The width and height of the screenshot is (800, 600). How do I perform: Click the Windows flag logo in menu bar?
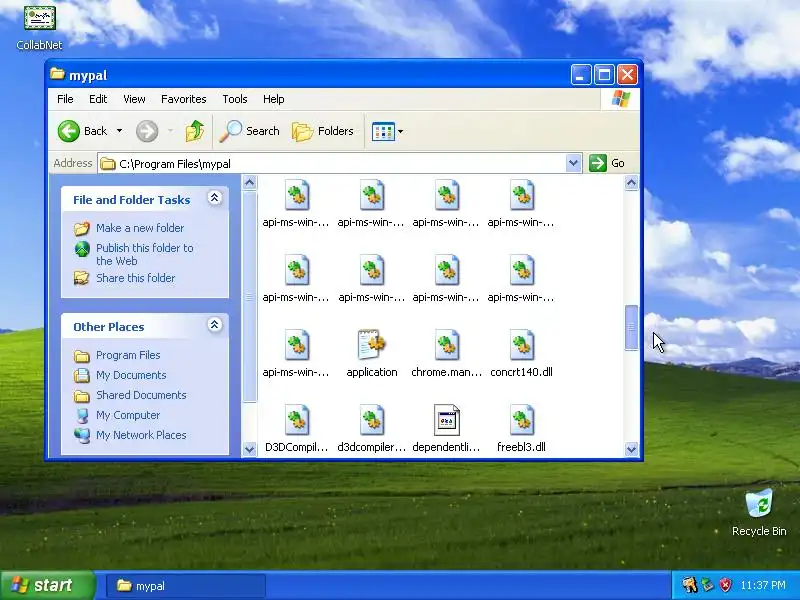tap(620, 98)
